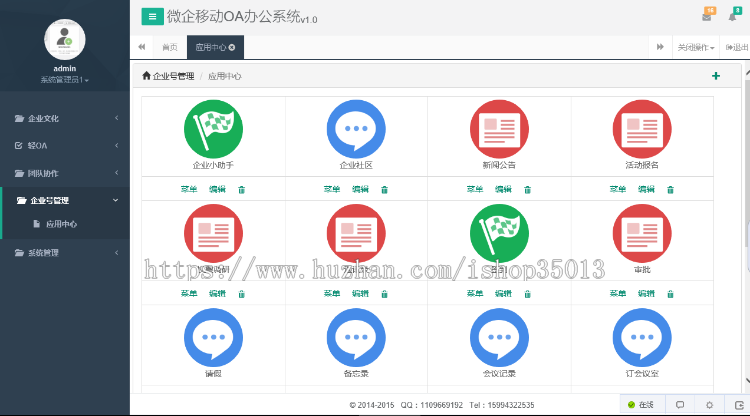Click the admin avatar picture
This screenshot has width=750, height=416.
65,40
